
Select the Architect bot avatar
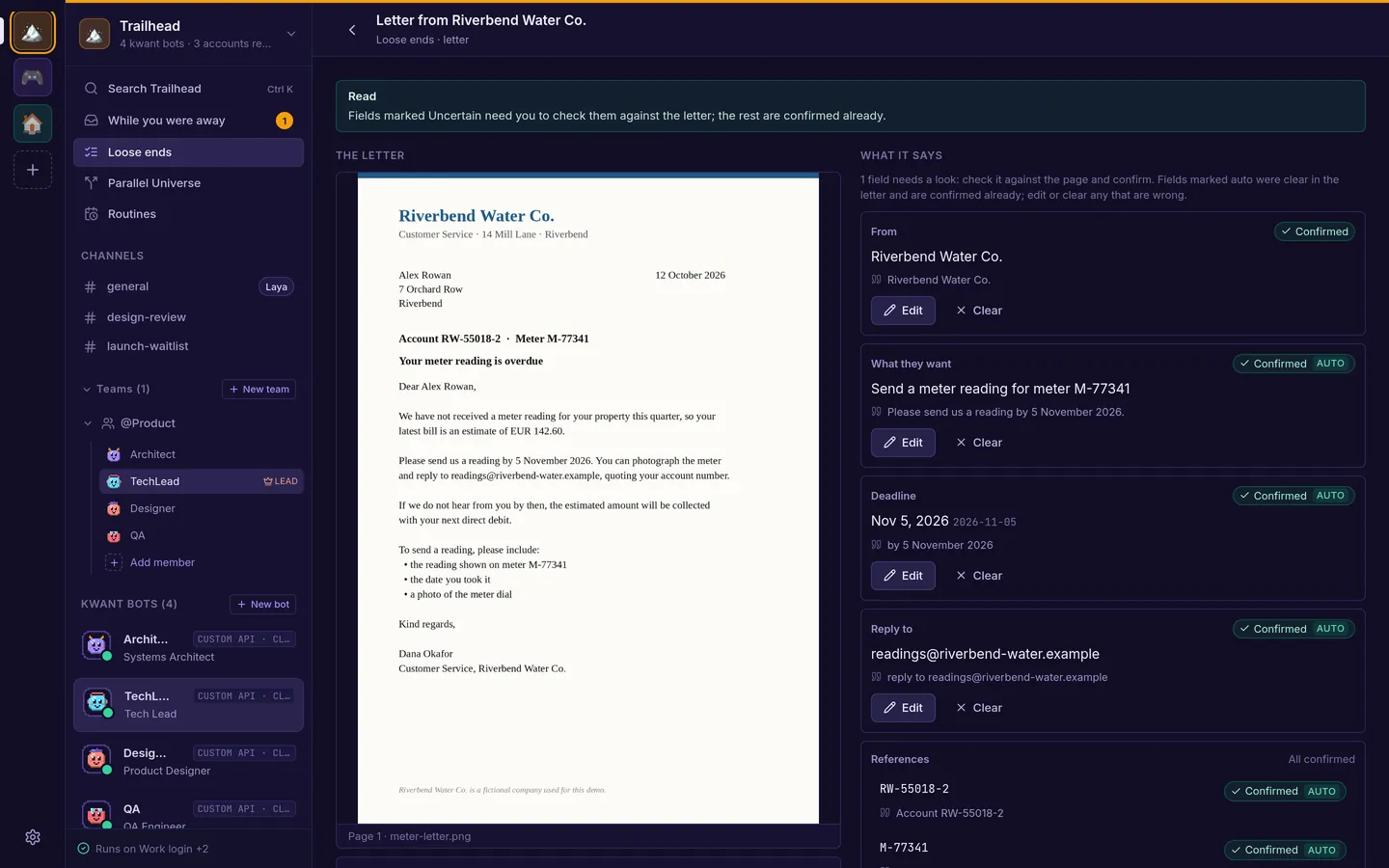[x=96, y=647]
